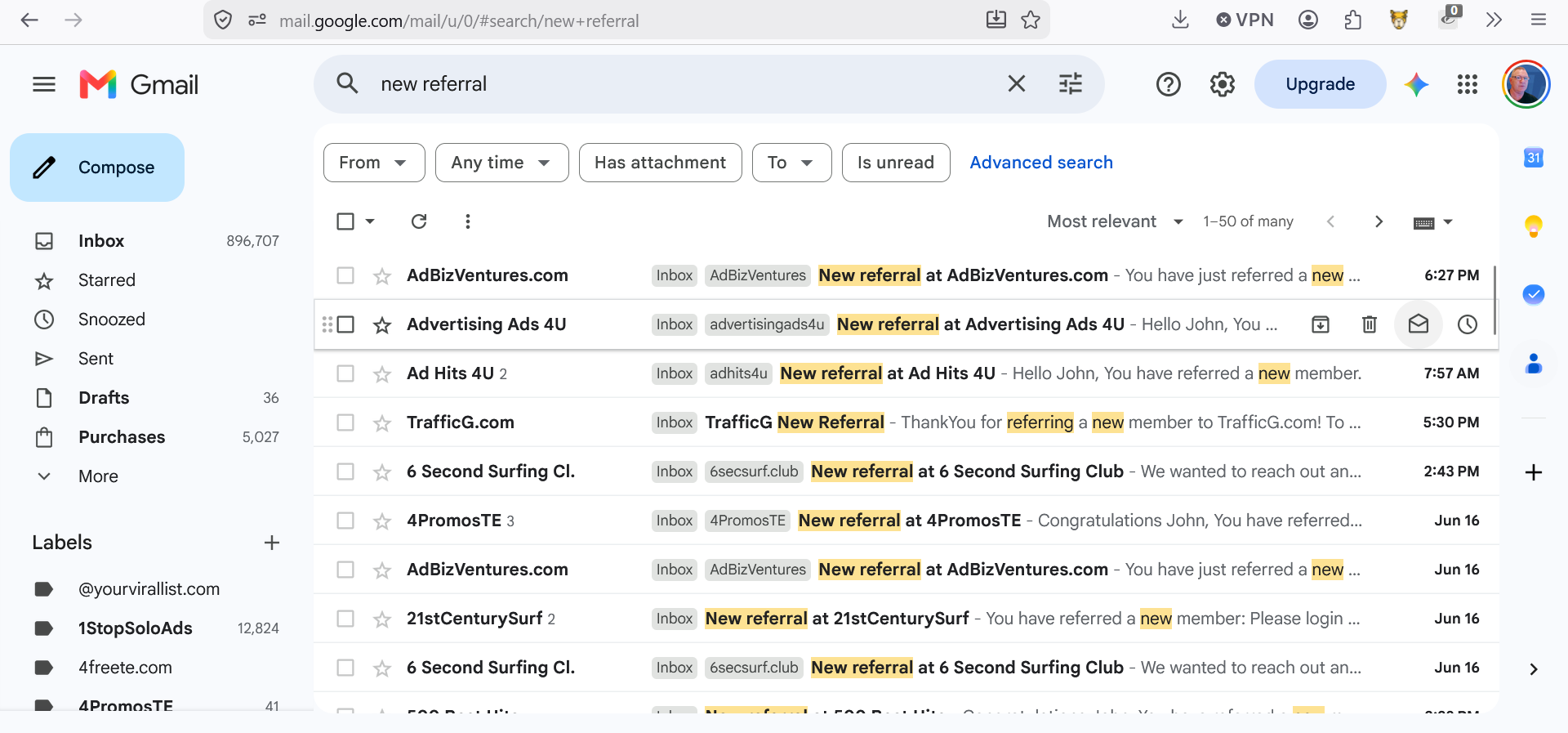Open the To filter dropdown
This screenshot has height=733, width=1568.
(x=791, y=163)
